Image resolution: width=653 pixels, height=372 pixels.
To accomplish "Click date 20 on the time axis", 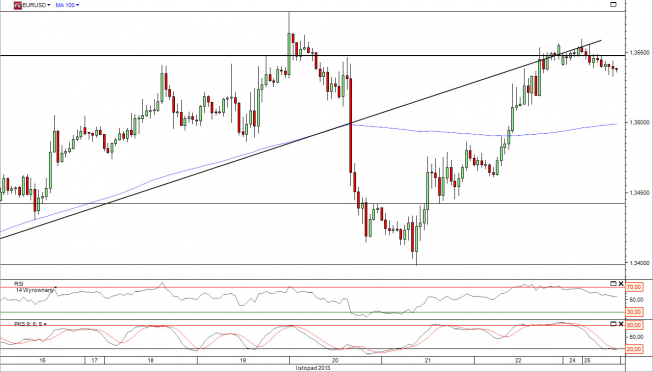I will [x=335, y=361].
